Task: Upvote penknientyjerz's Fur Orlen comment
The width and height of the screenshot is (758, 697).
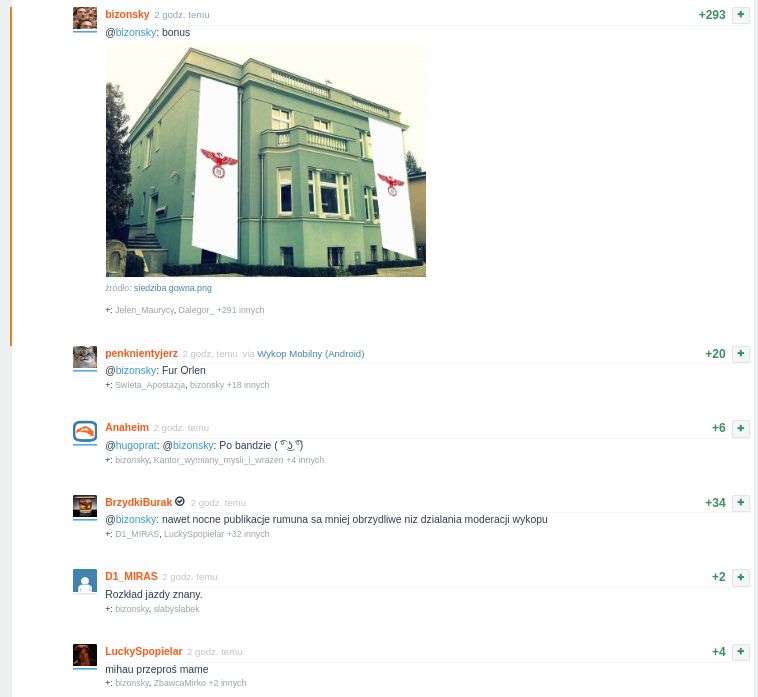Action: pos(741,354)
